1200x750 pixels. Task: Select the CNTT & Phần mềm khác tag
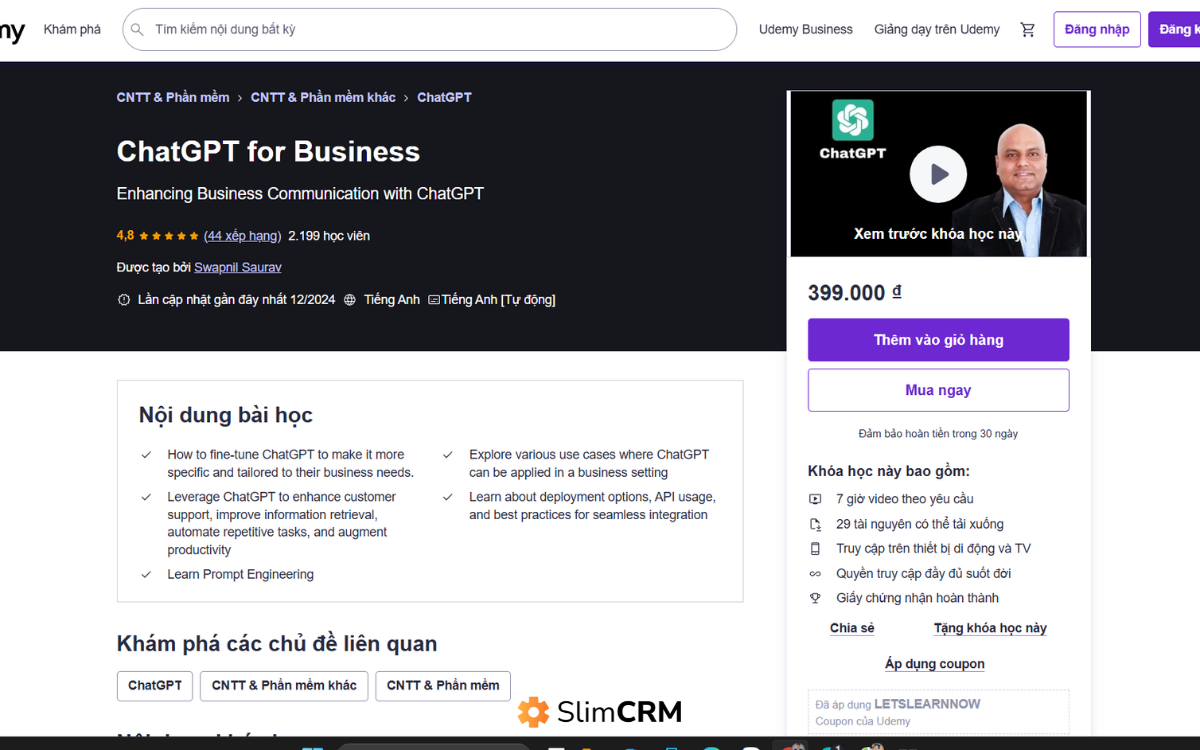tap(284, 686)
